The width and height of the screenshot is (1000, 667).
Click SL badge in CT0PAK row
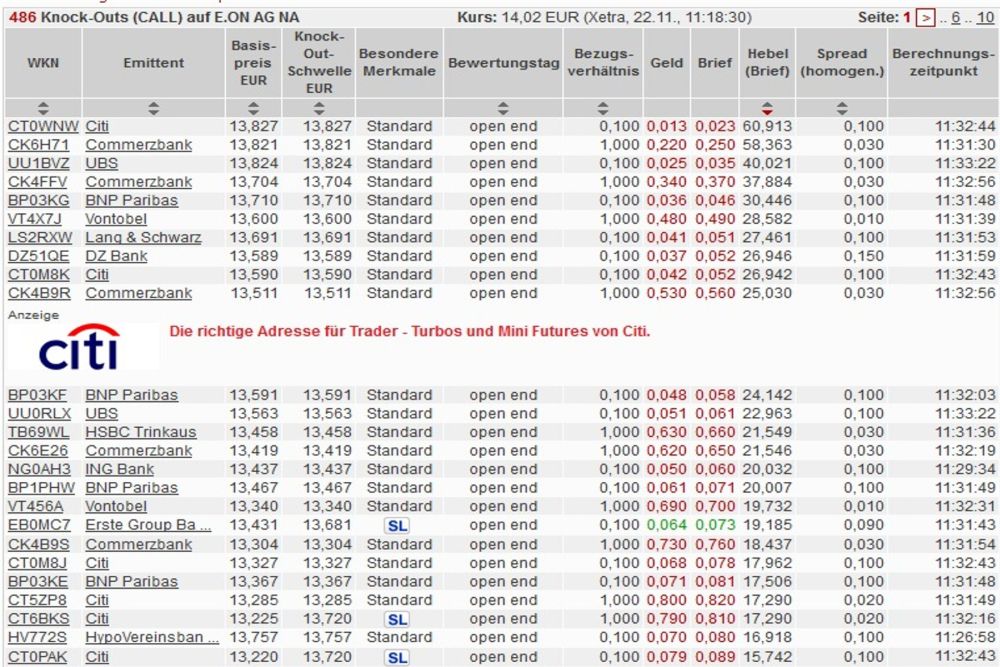(397, 657)
